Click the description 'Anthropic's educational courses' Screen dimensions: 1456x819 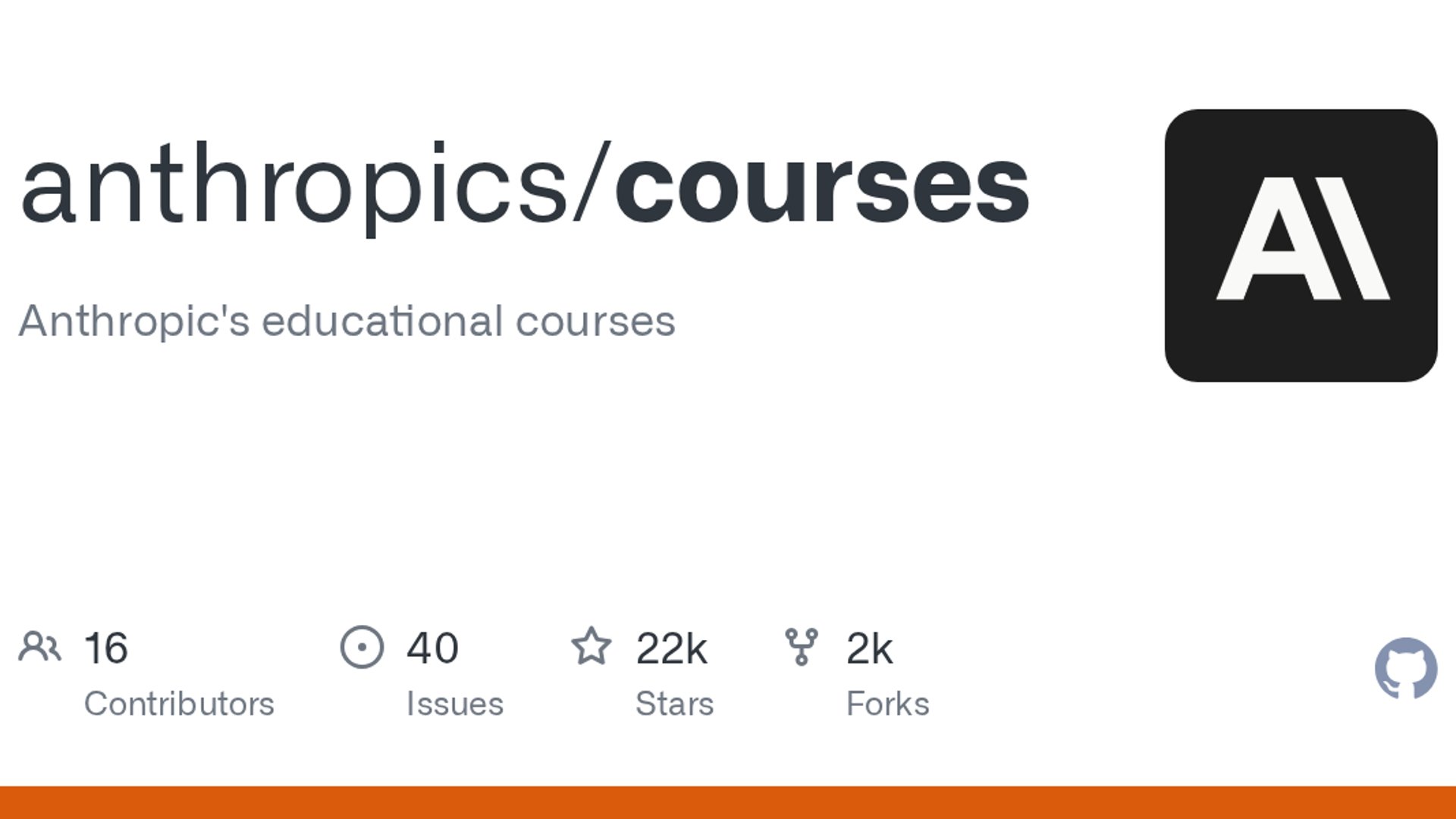tap(347, 321)
